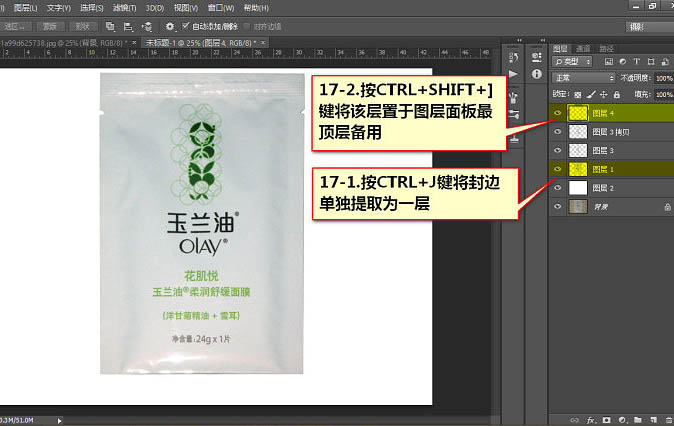Select 图层 4 yellow thumbnail
The image size is (674, 426).
click(x=578, y=113)
